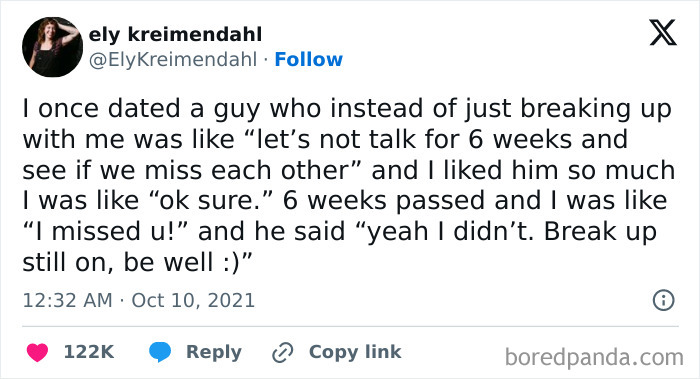Like the tweet with the pink heart
The image size is (700, 379).
click(37, 352)
